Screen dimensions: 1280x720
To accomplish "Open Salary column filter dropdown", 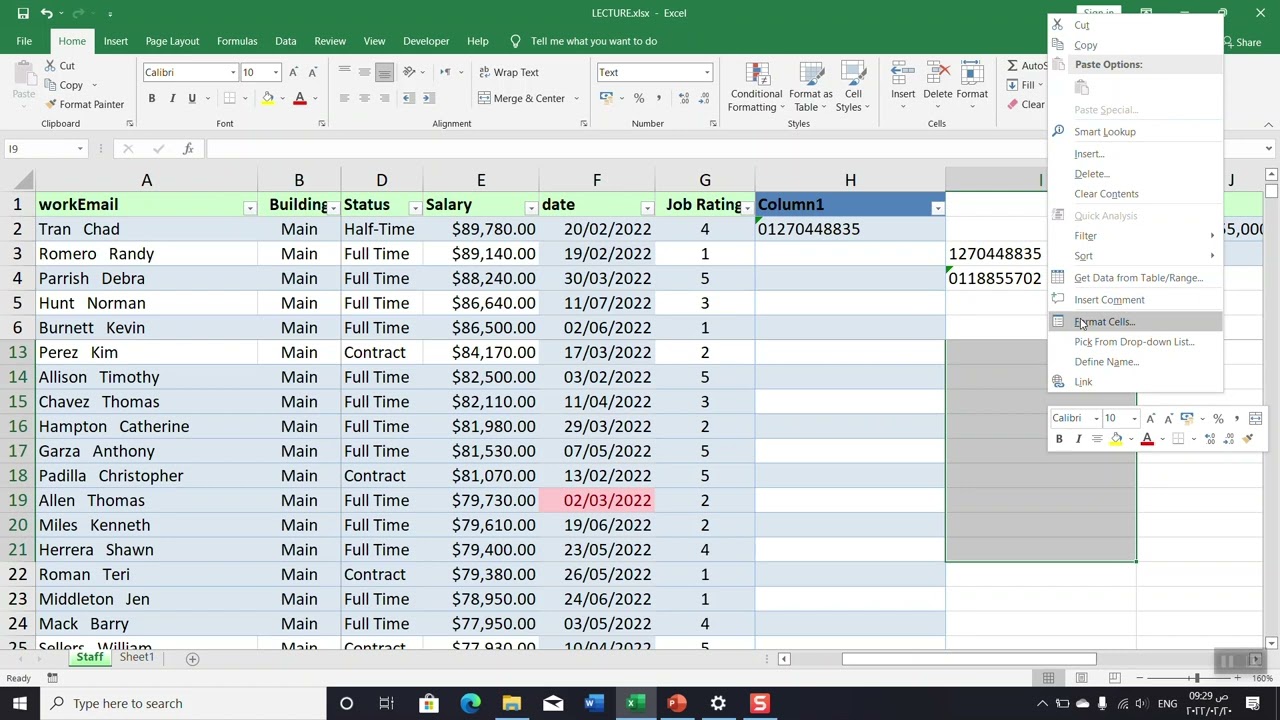I will (531, 207).
